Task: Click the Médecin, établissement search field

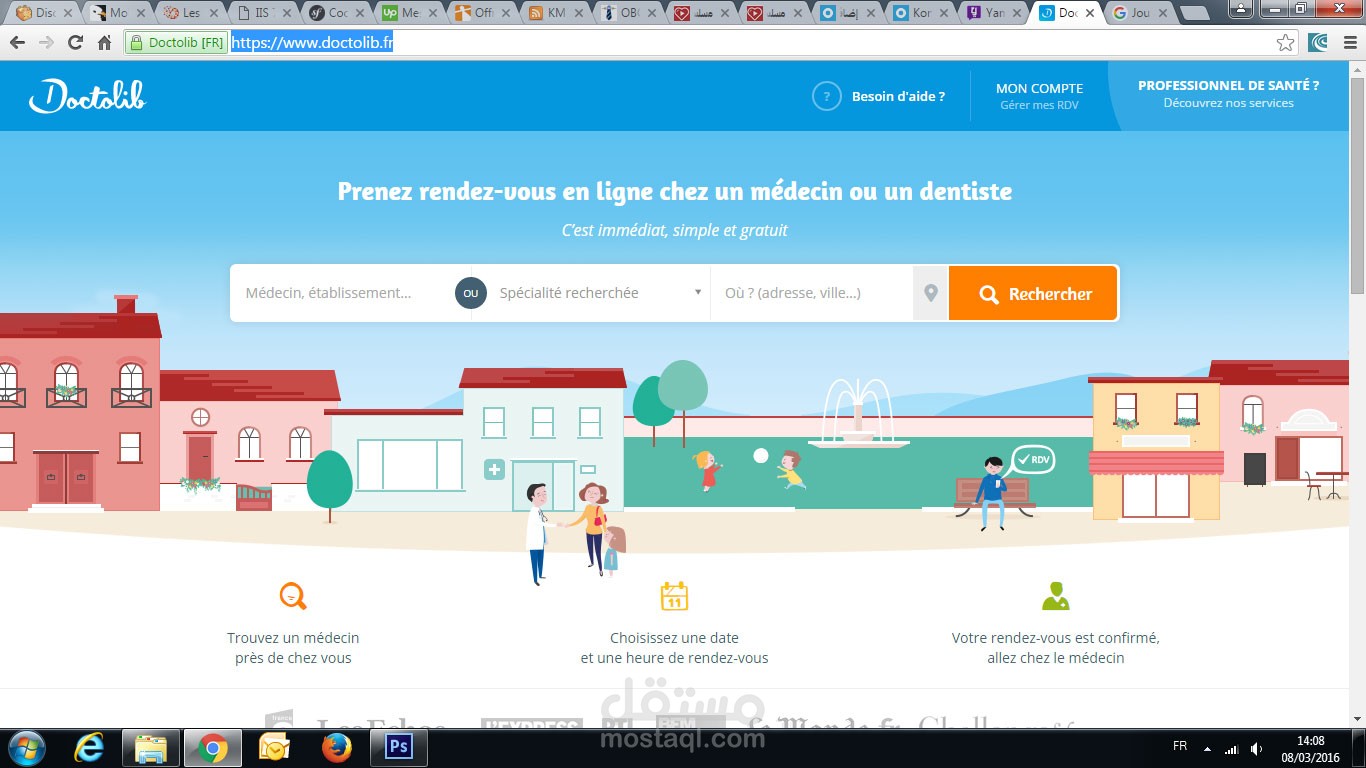Action: [x=343, y=293]
